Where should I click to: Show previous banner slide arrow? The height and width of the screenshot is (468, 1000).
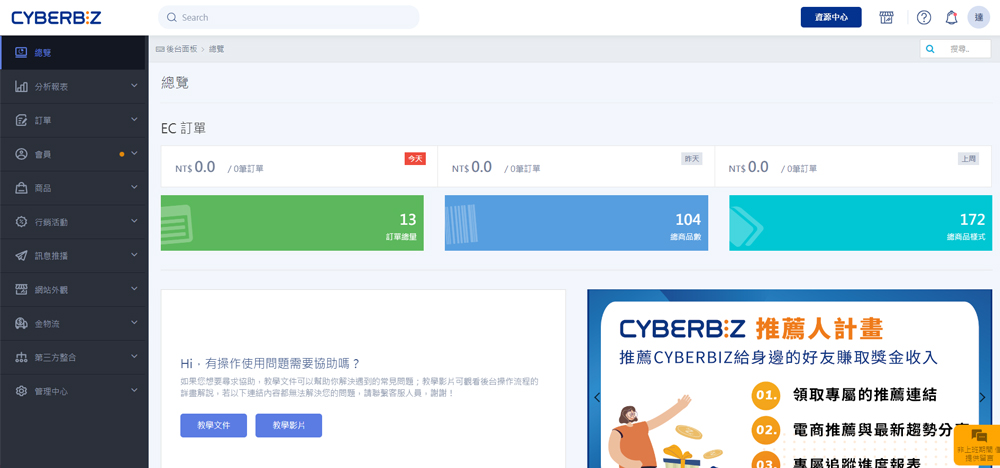coord(597,397)
